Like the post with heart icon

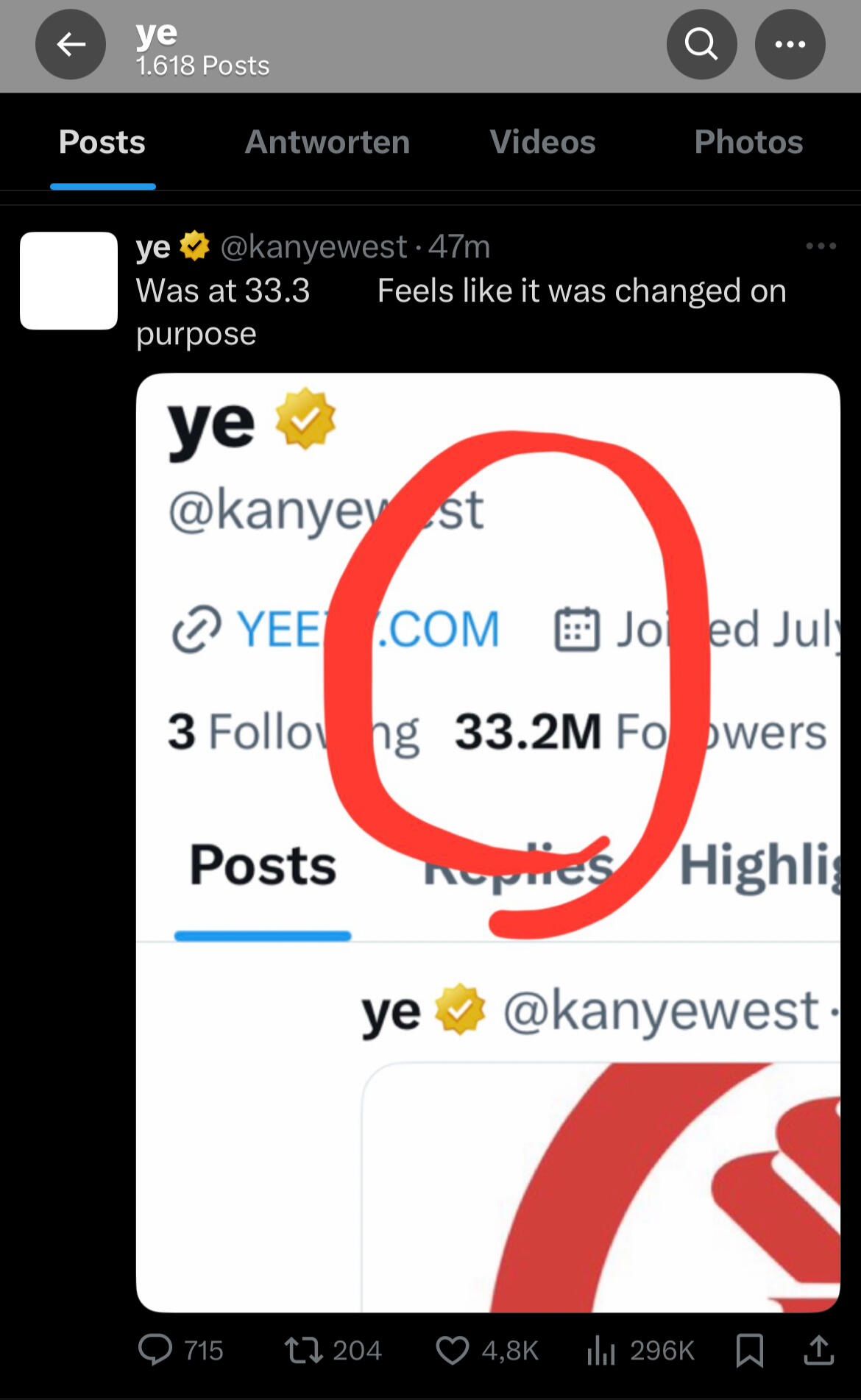pos(453,1350)
